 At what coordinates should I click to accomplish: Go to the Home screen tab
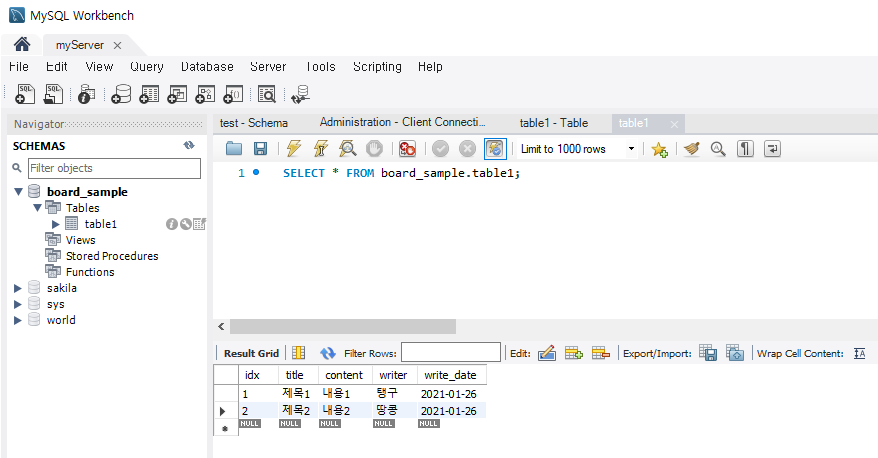click(x=22, y=44)
